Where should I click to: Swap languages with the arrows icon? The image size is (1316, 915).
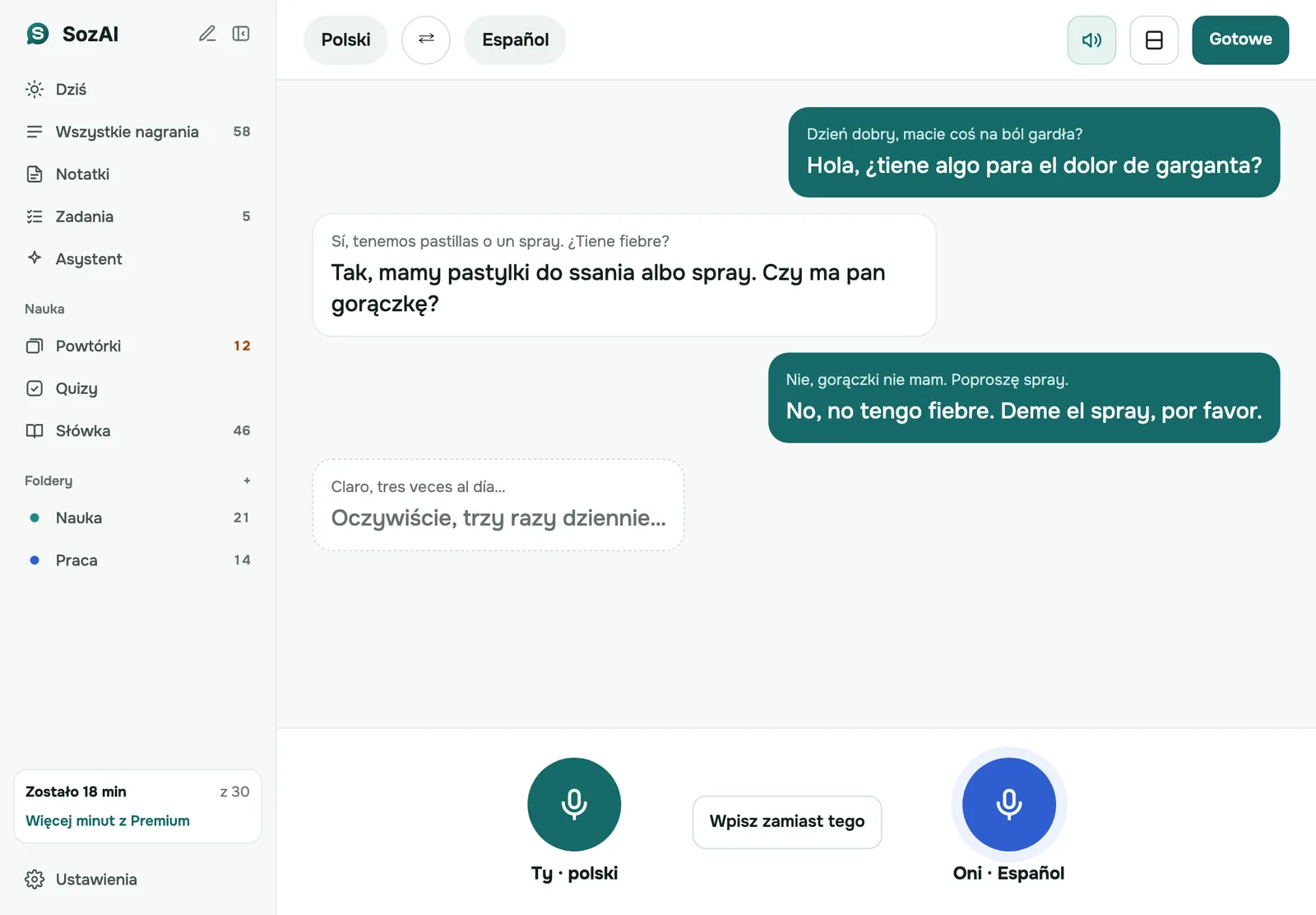coord(426,39)
